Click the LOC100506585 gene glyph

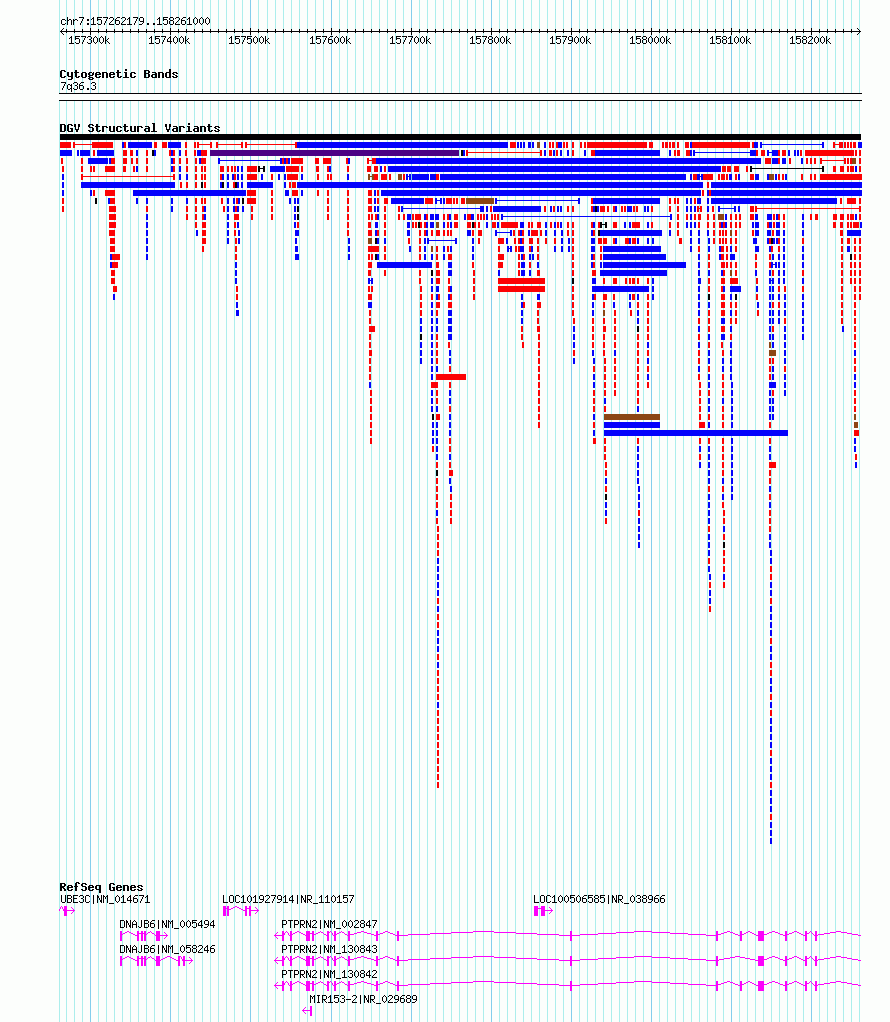tap(543, 911)
